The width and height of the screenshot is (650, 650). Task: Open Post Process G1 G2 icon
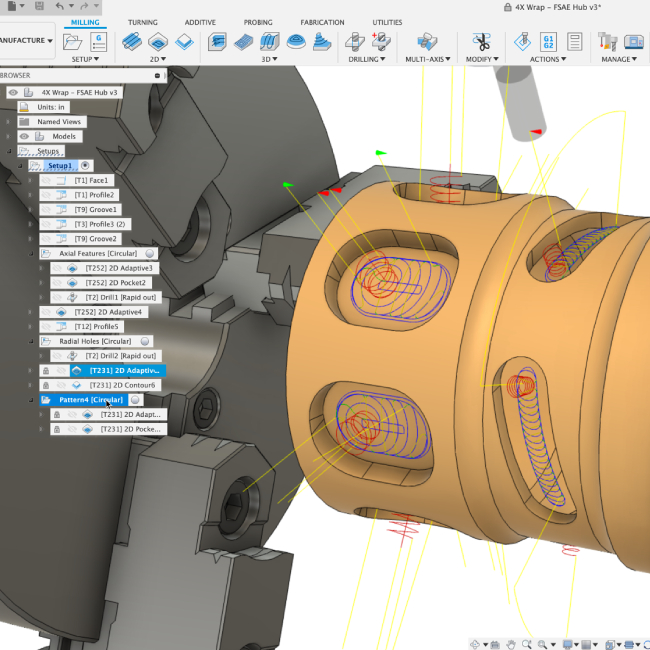(x=548, y=42)
